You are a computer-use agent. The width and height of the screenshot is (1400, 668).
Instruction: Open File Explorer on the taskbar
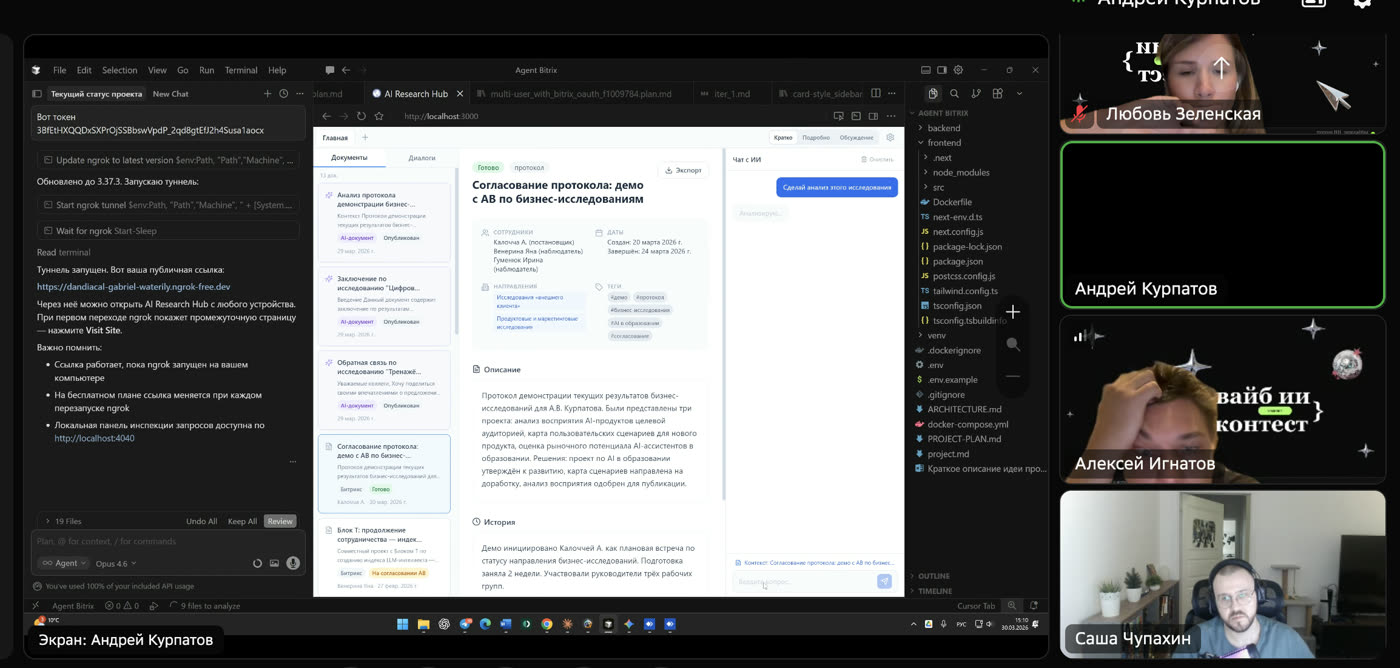coord(423,624)
